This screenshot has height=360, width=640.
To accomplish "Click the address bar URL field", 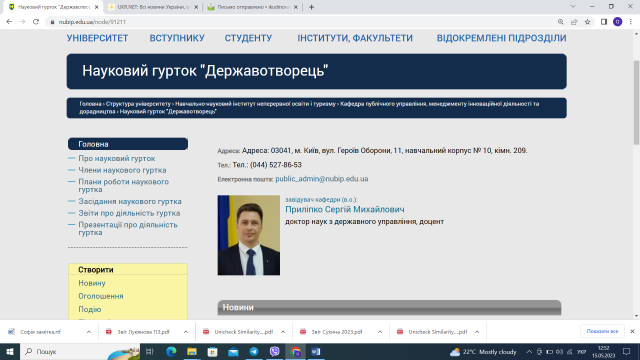I will pos(302,22).
